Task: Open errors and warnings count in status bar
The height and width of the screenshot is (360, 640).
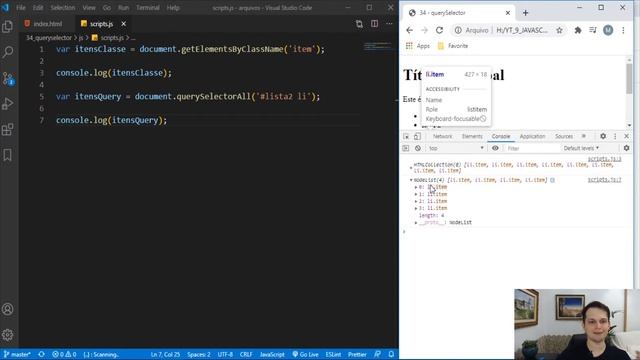Action: tap(64, 354)
